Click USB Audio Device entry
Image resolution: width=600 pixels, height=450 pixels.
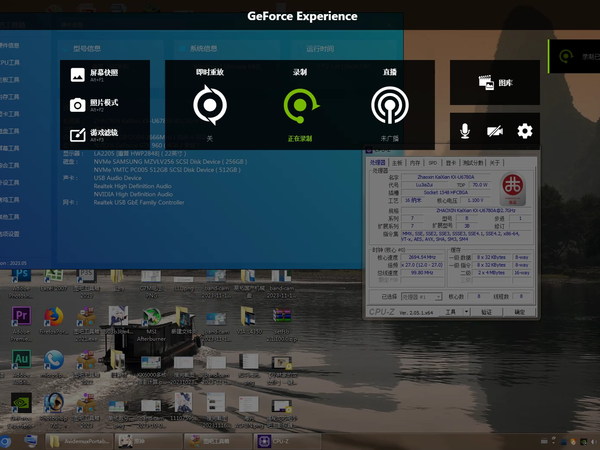[117, 178]
